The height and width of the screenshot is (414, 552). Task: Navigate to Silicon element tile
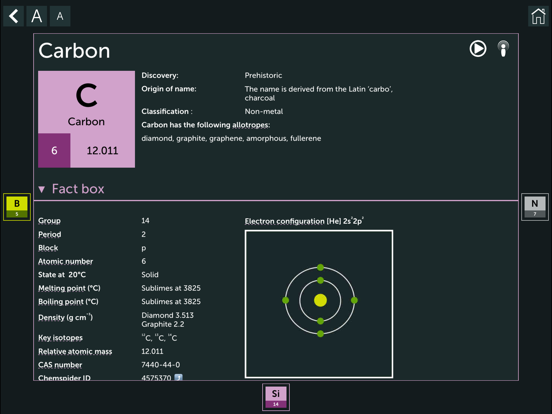click(276, 397)
